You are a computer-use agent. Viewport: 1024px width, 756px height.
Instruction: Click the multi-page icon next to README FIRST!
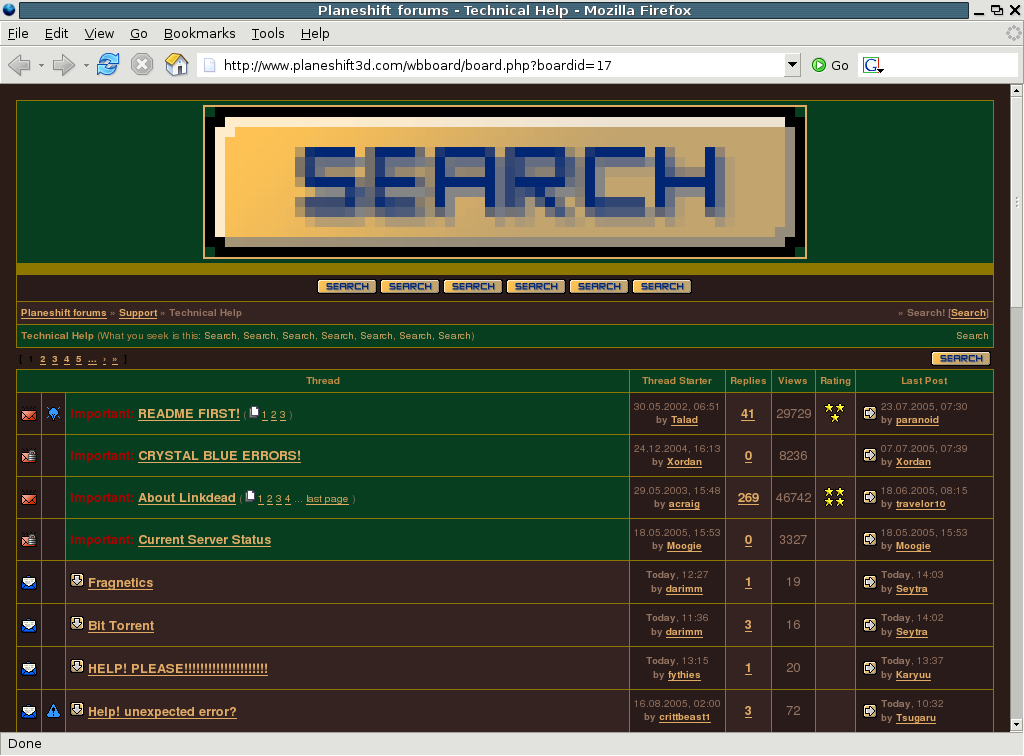pos(254,411)
